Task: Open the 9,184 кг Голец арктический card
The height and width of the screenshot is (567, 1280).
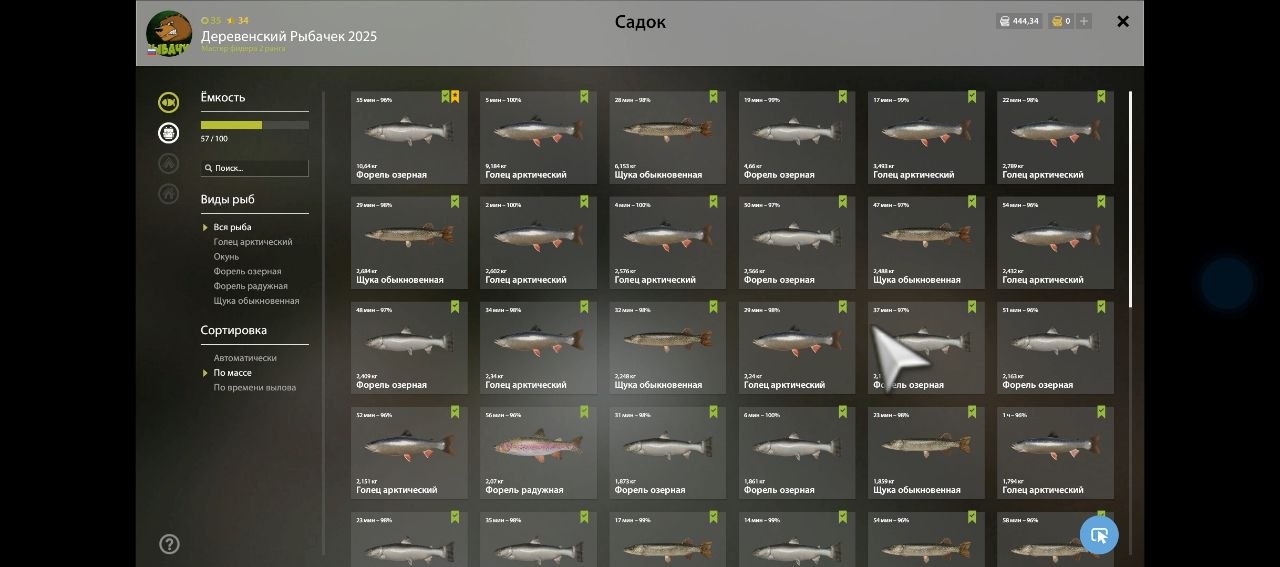Action: [x=538, y=137]
